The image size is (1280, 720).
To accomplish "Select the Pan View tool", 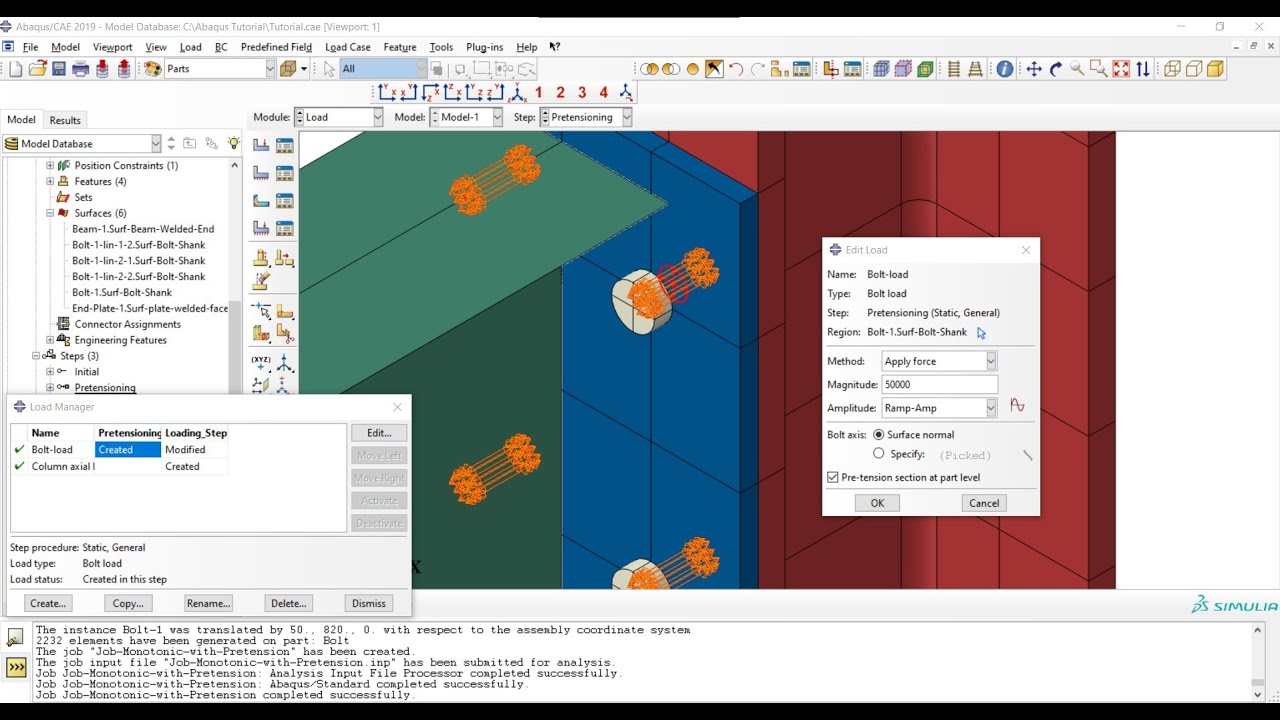I will [x=1034, y=69].
